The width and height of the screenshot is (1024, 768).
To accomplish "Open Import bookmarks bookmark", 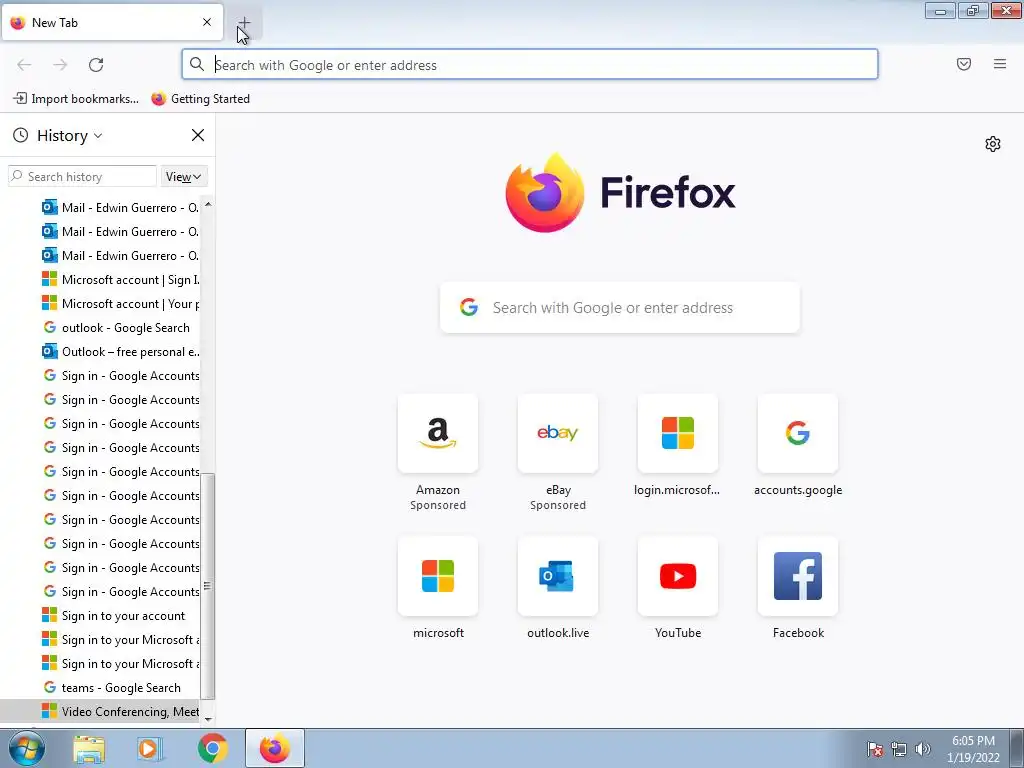I will pos(76,99).
